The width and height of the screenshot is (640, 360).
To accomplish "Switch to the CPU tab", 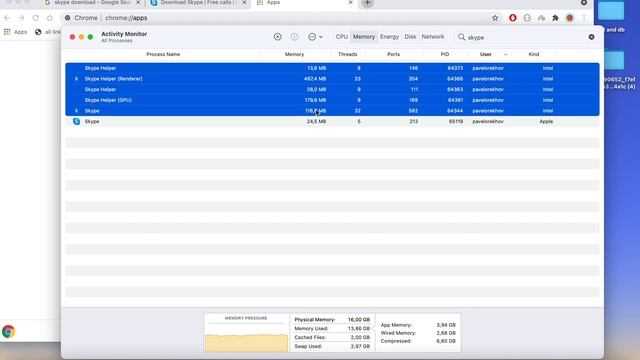I will [342, 37].
